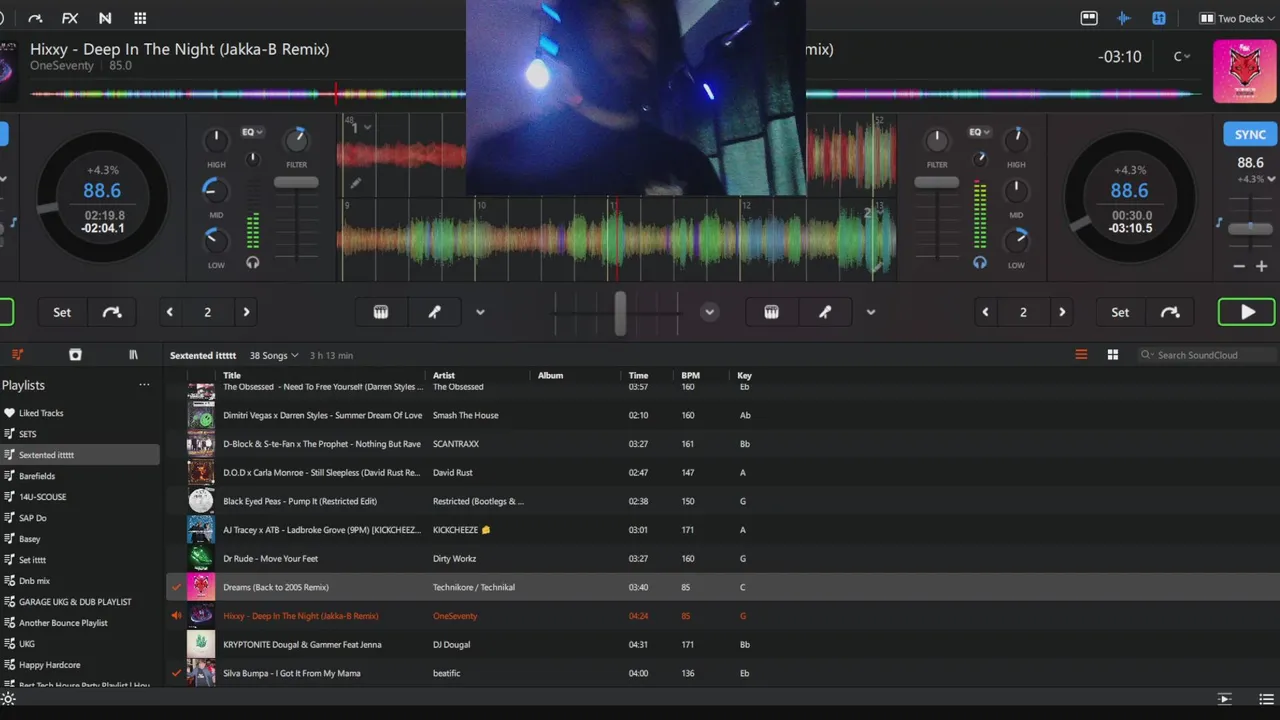Image resolution: width=1280 pixels, height=720 pixels.
Task: Toggle the mixer view icon in top right
Action: click(1159, 18)
